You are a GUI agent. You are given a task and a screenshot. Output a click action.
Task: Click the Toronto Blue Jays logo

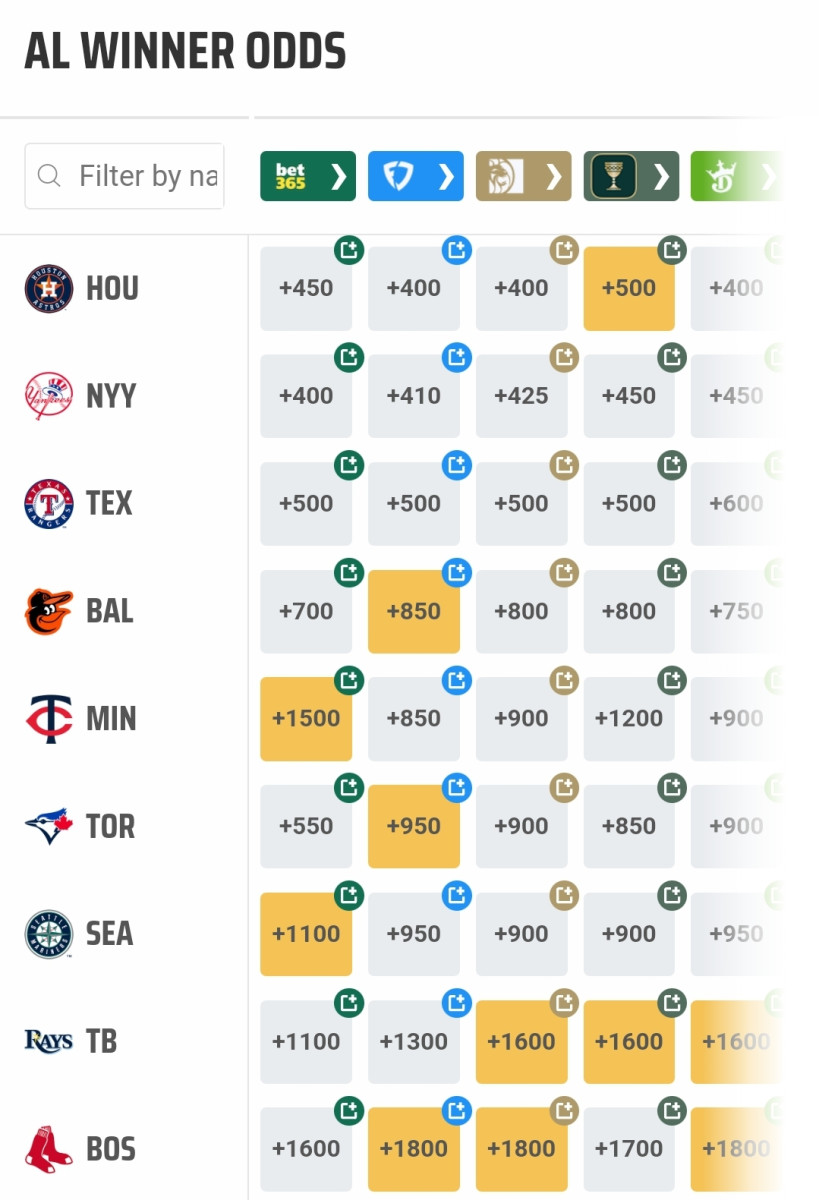[x=48, y=826]
